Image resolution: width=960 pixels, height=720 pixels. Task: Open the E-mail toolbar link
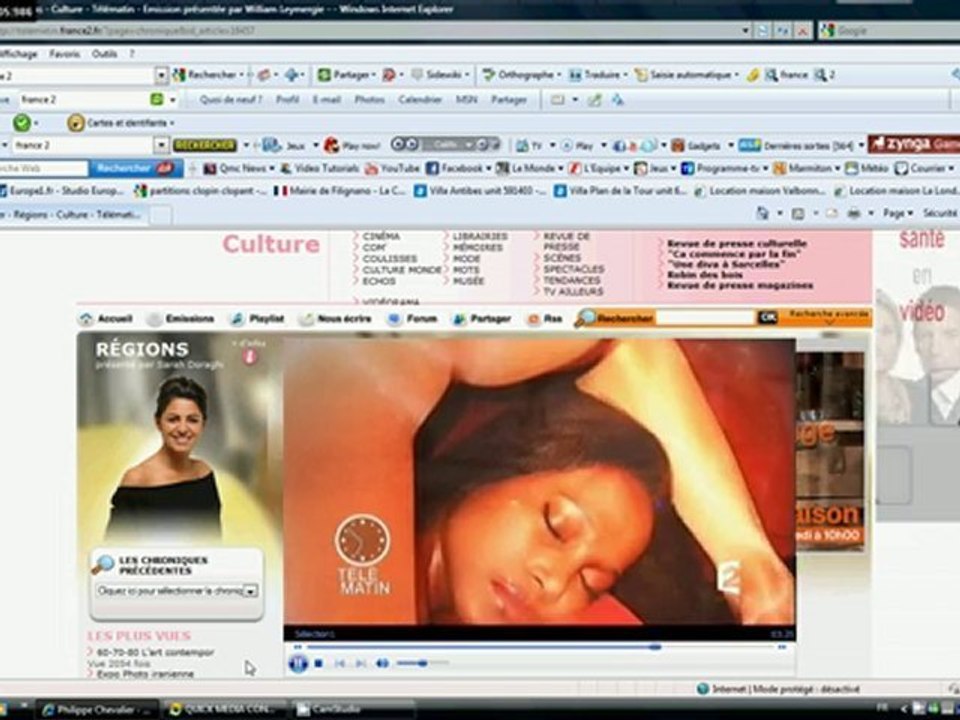[x=326, y=99]
